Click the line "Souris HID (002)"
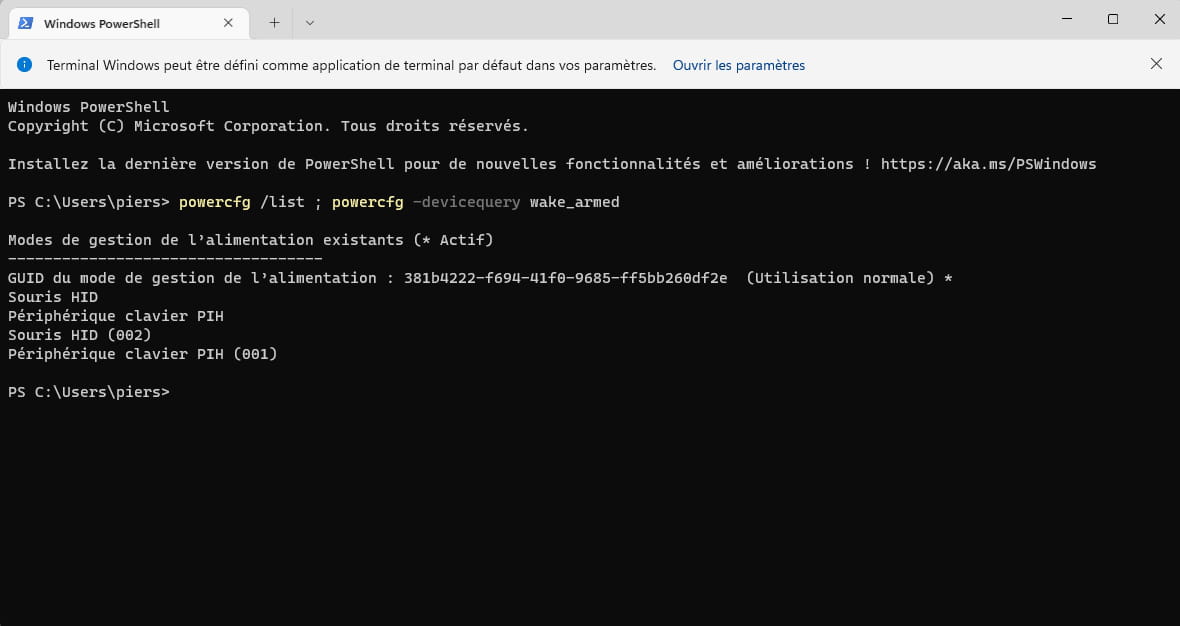Image resolution: width=1180 pixels, height=626 pixels. pyautogui.click(x=80, y=335)
